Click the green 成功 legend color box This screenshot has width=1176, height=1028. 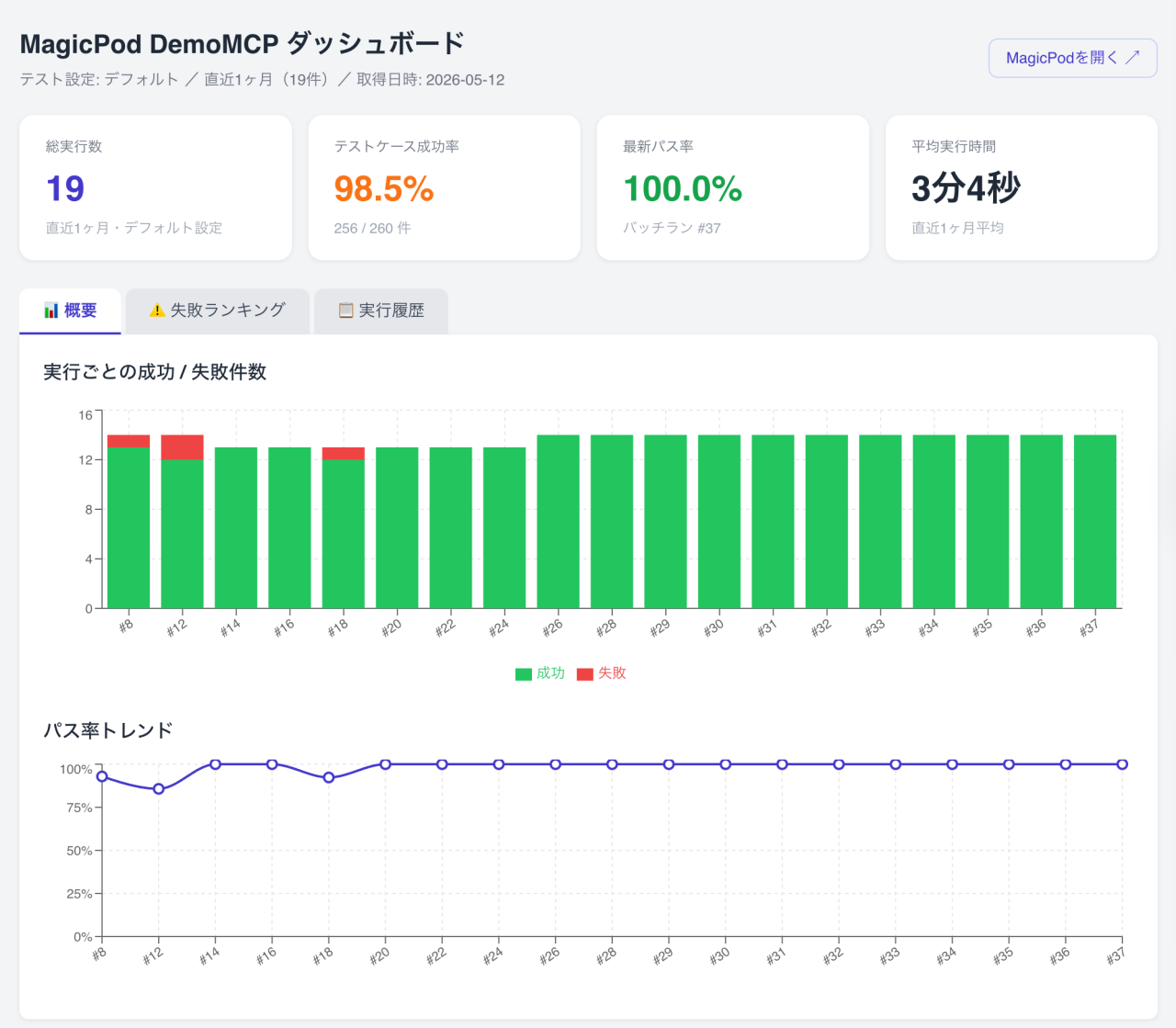click(524, 674)
